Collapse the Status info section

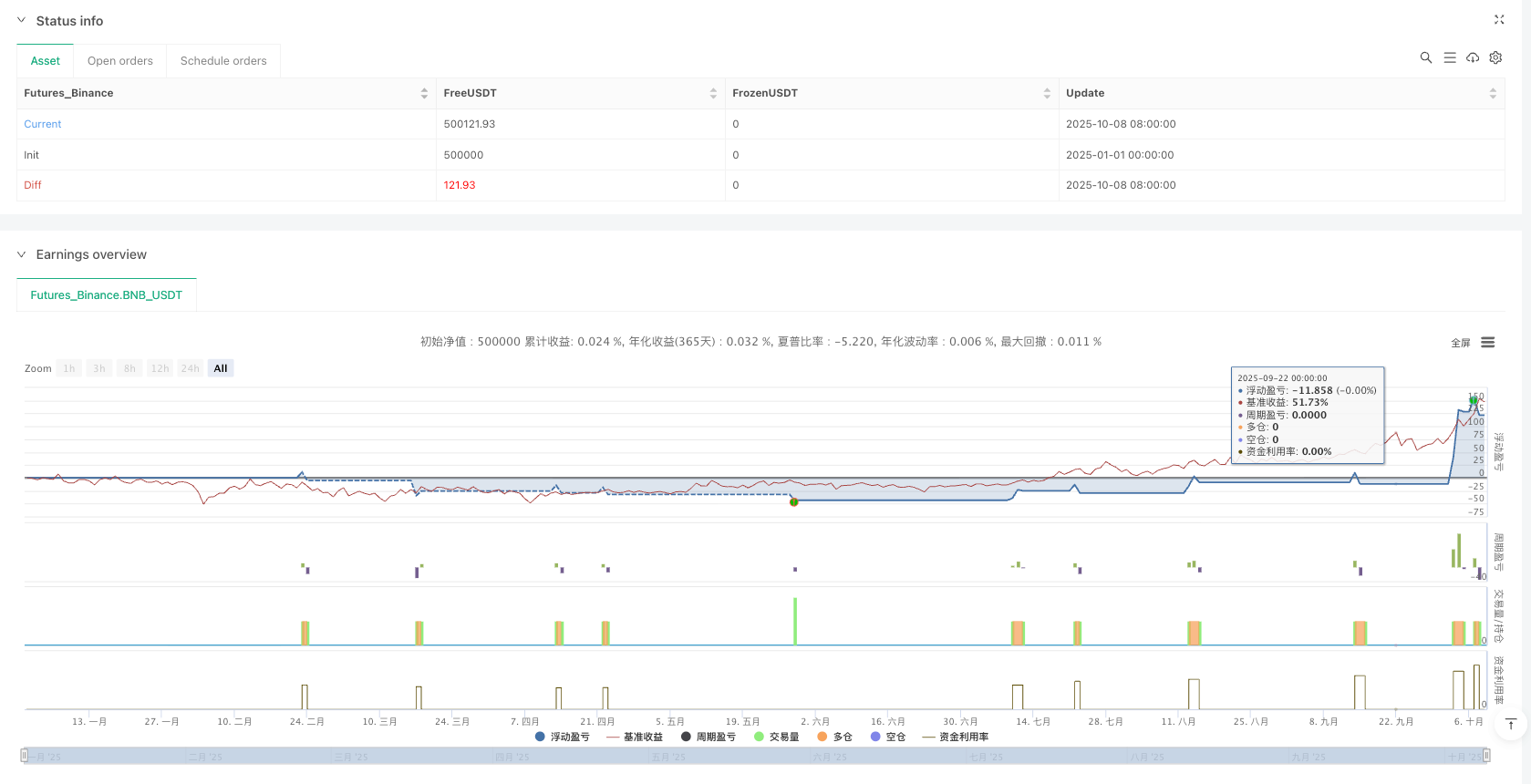click(22, 20)
